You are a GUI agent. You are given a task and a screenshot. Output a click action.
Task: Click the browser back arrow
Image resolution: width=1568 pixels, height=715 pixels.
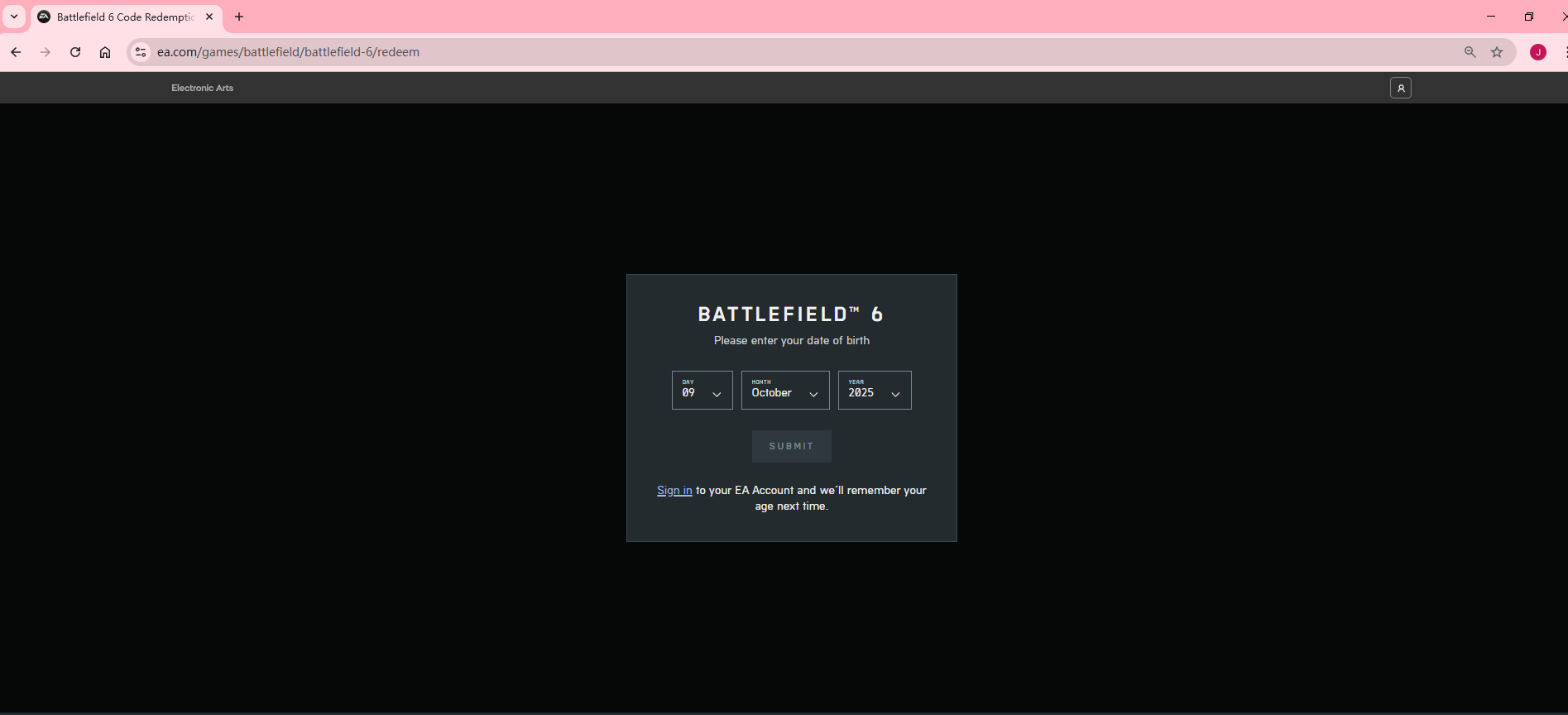16,52
